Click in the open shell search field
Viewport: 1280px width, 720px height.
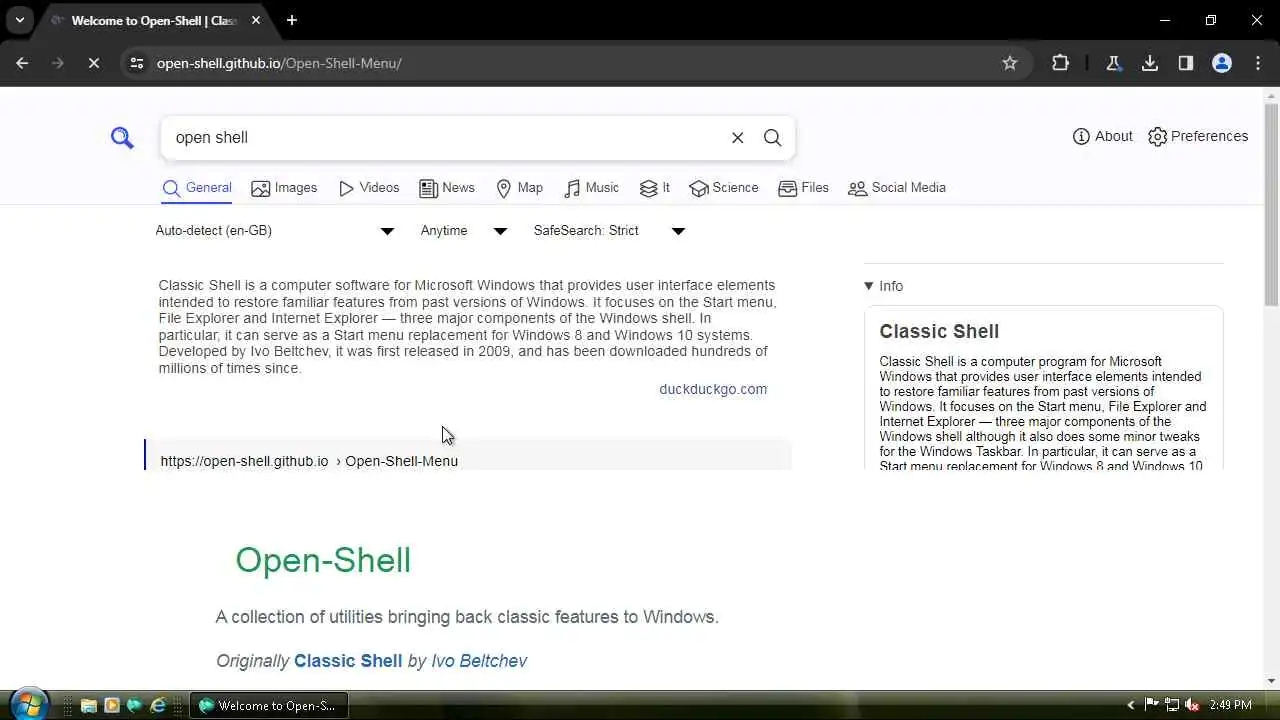445,138
